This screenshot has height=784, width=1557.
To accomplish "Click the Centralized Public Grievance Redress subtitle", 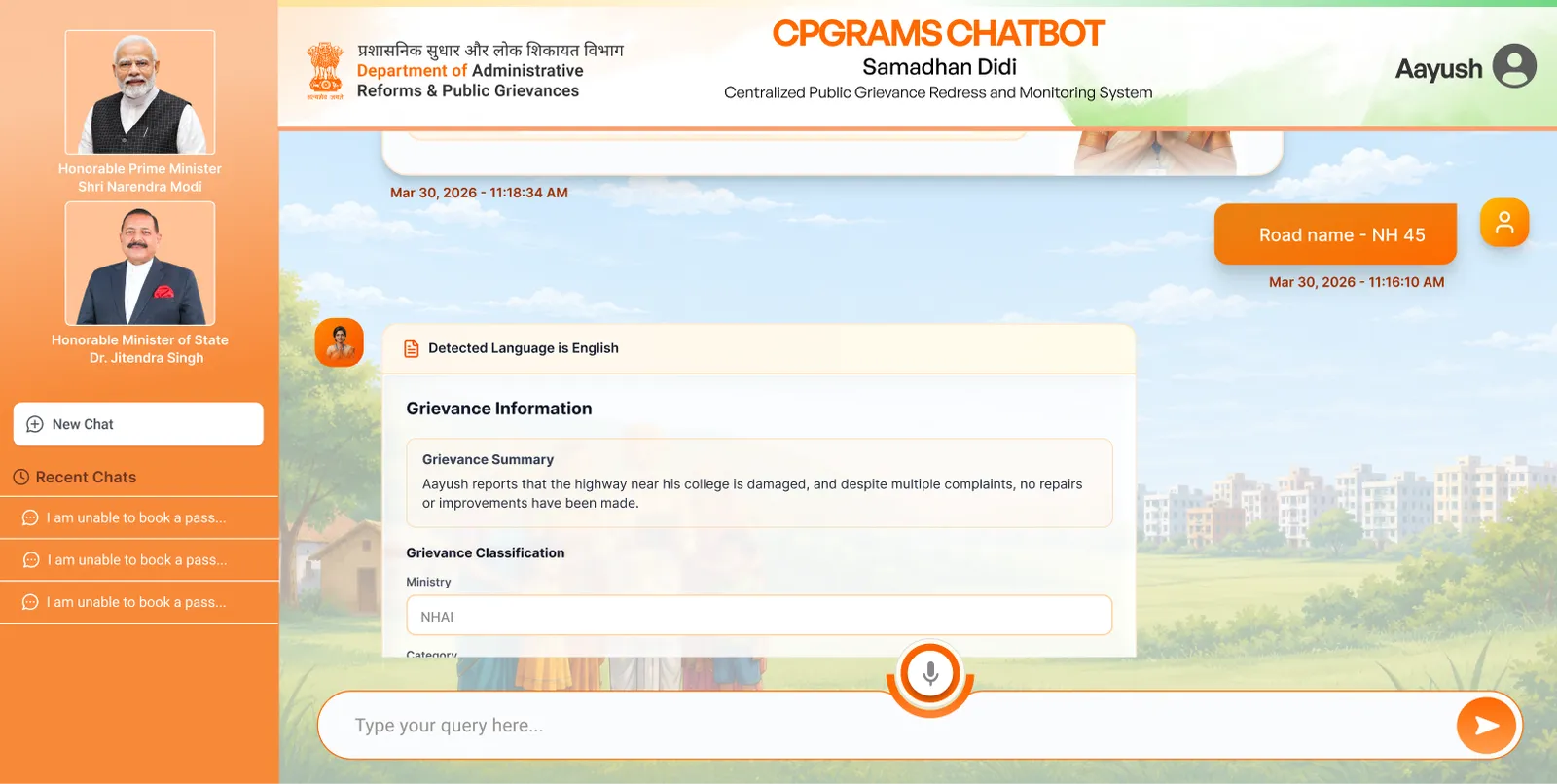I will click(938, 92).
